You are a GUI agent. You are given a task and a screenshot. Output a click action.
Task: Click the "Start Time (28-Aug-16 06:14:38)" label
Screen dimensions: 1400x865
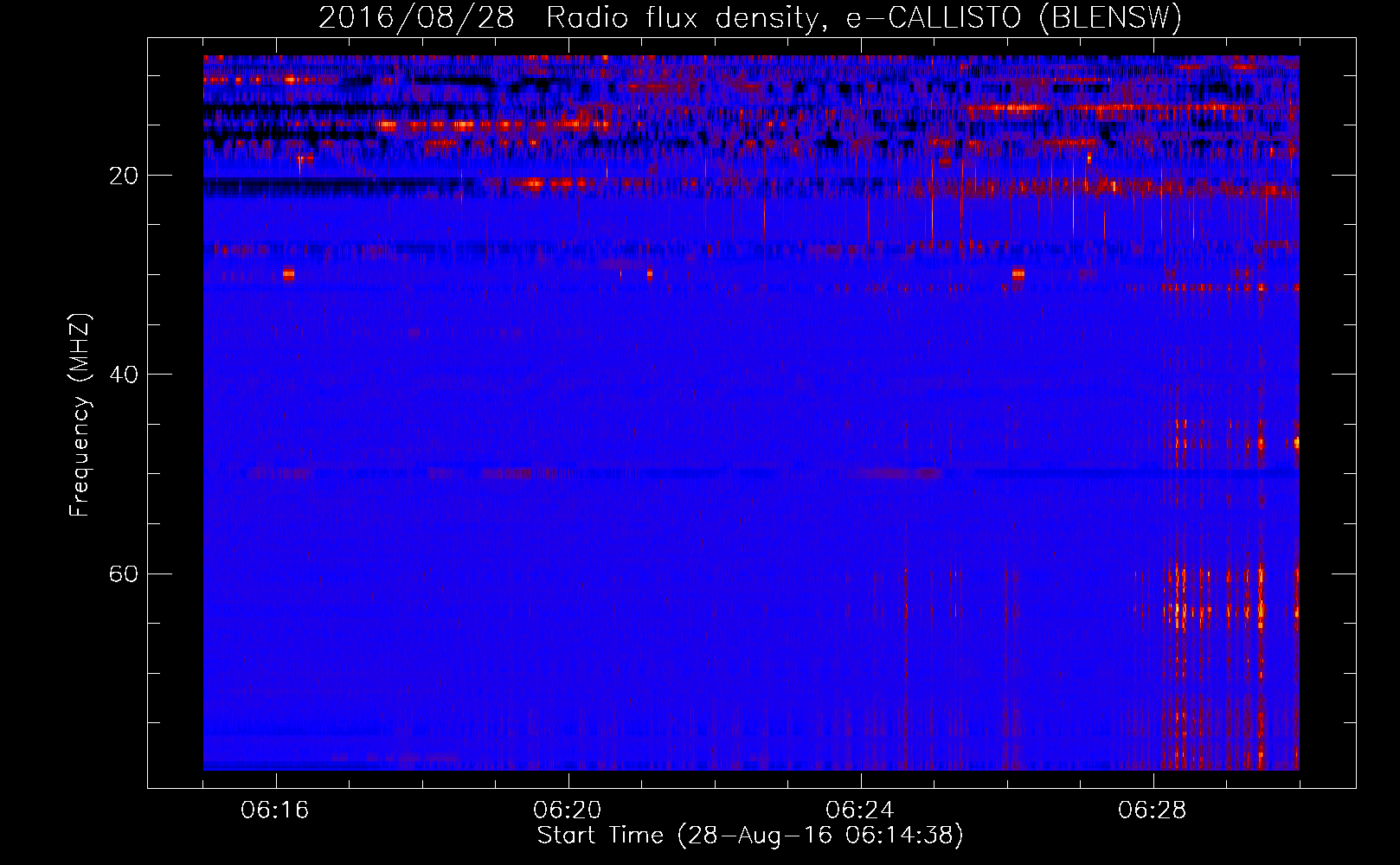click(750, 836)
